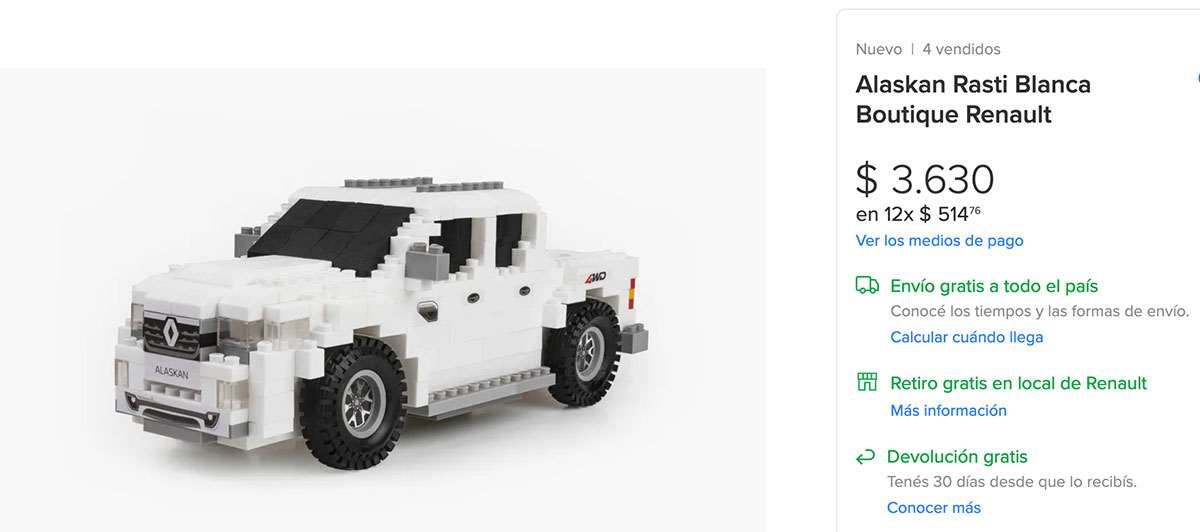Click the Nuevo condition label

878,49
